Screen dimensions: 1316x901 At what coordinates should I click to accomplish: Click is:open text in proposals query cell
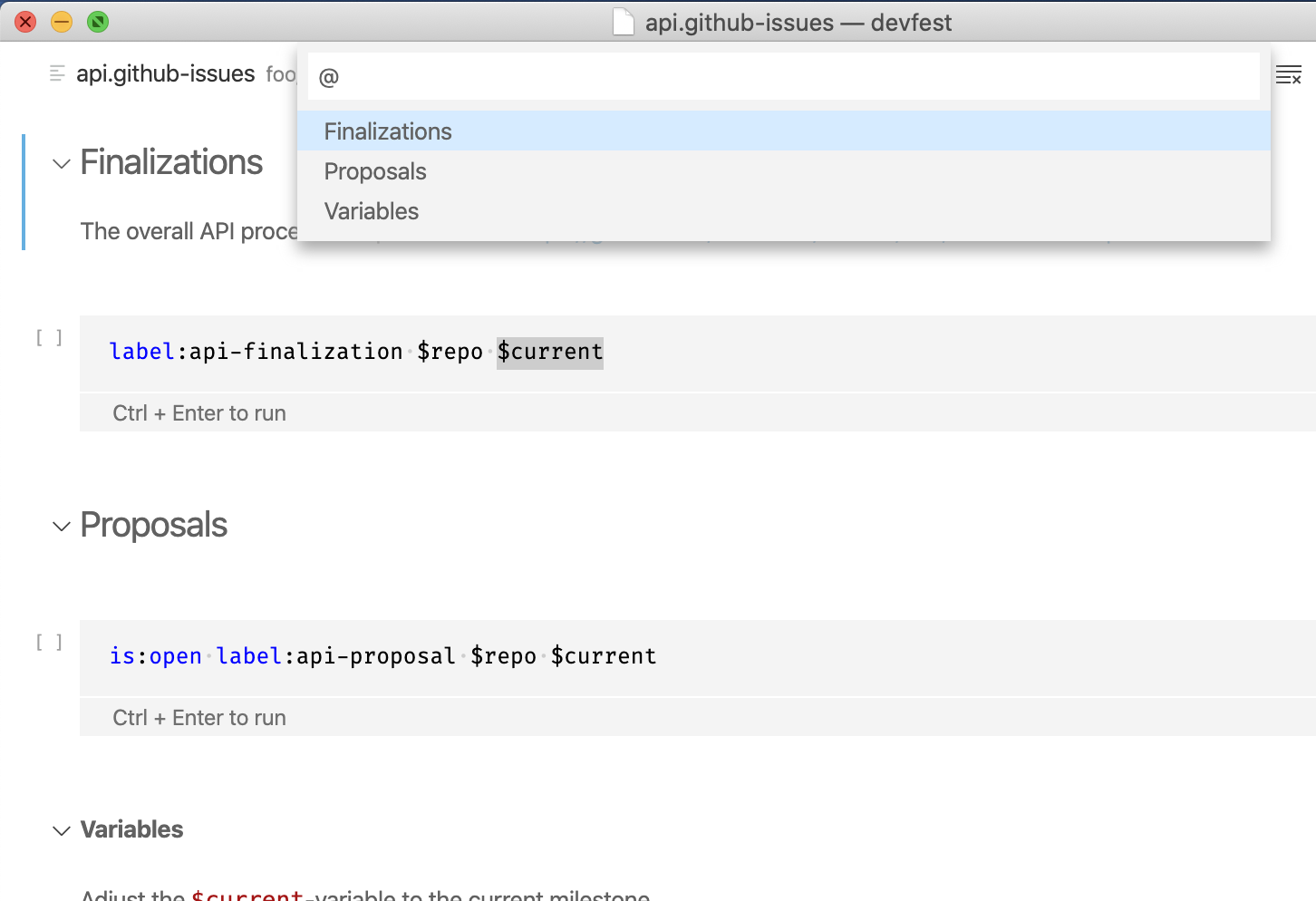point(156,656)
